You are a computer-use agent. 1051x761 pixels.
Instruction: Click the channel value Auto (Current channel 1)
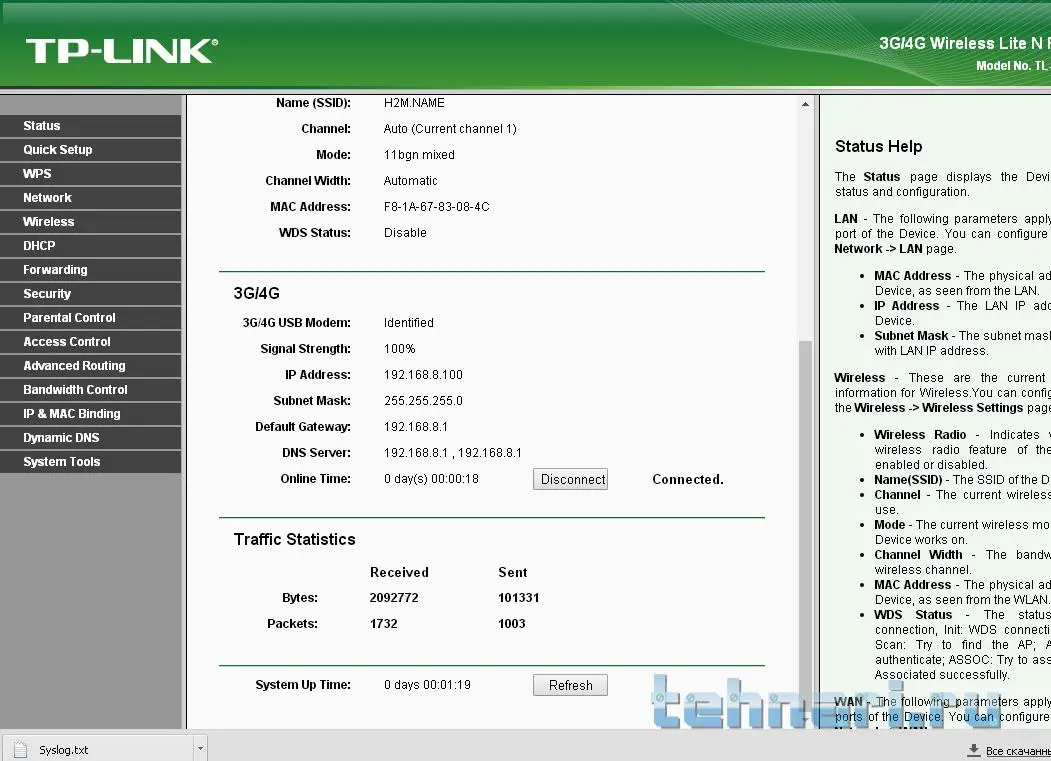coord(450,129)
